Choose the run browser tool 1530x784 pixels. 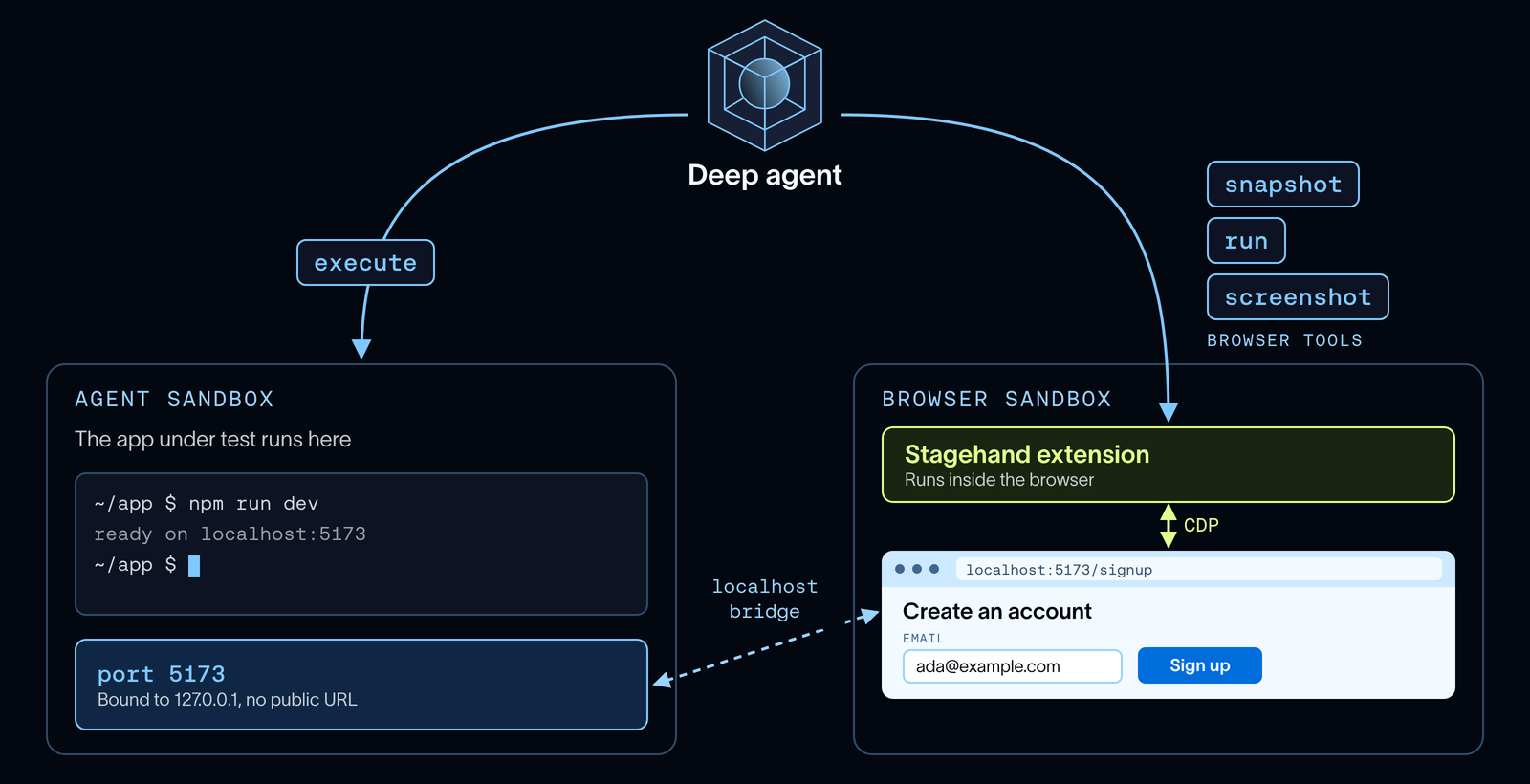coord(1246,240)
